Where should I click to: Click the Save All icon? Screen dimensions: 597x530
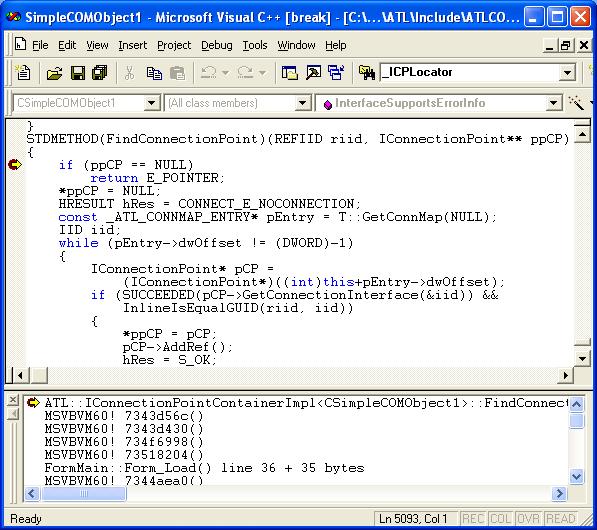[100, 72]
